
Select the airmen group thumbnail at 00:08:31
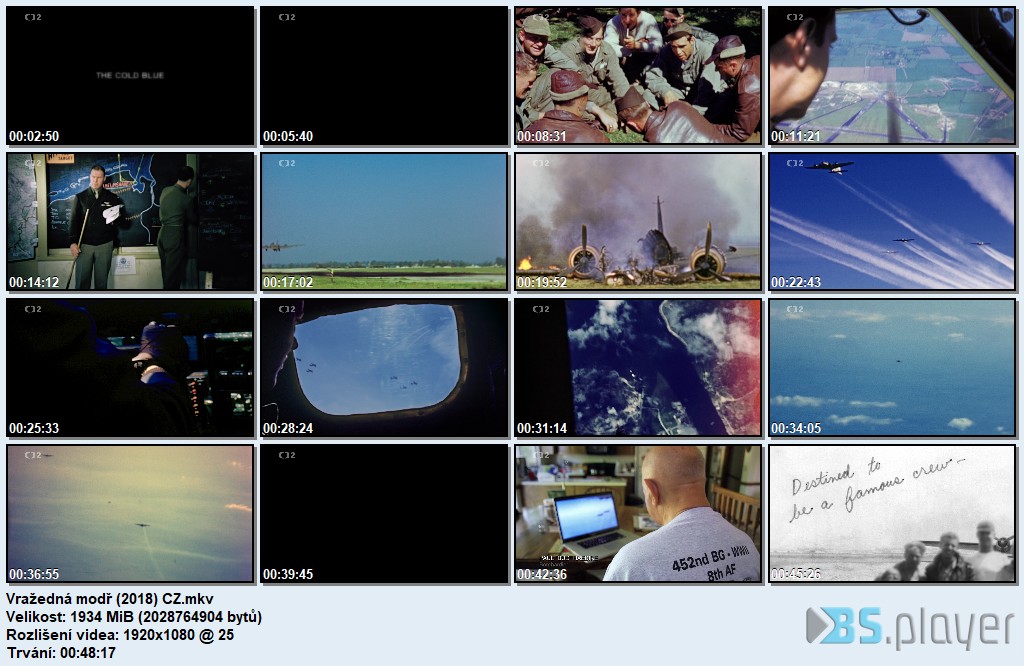click(638, 76)
